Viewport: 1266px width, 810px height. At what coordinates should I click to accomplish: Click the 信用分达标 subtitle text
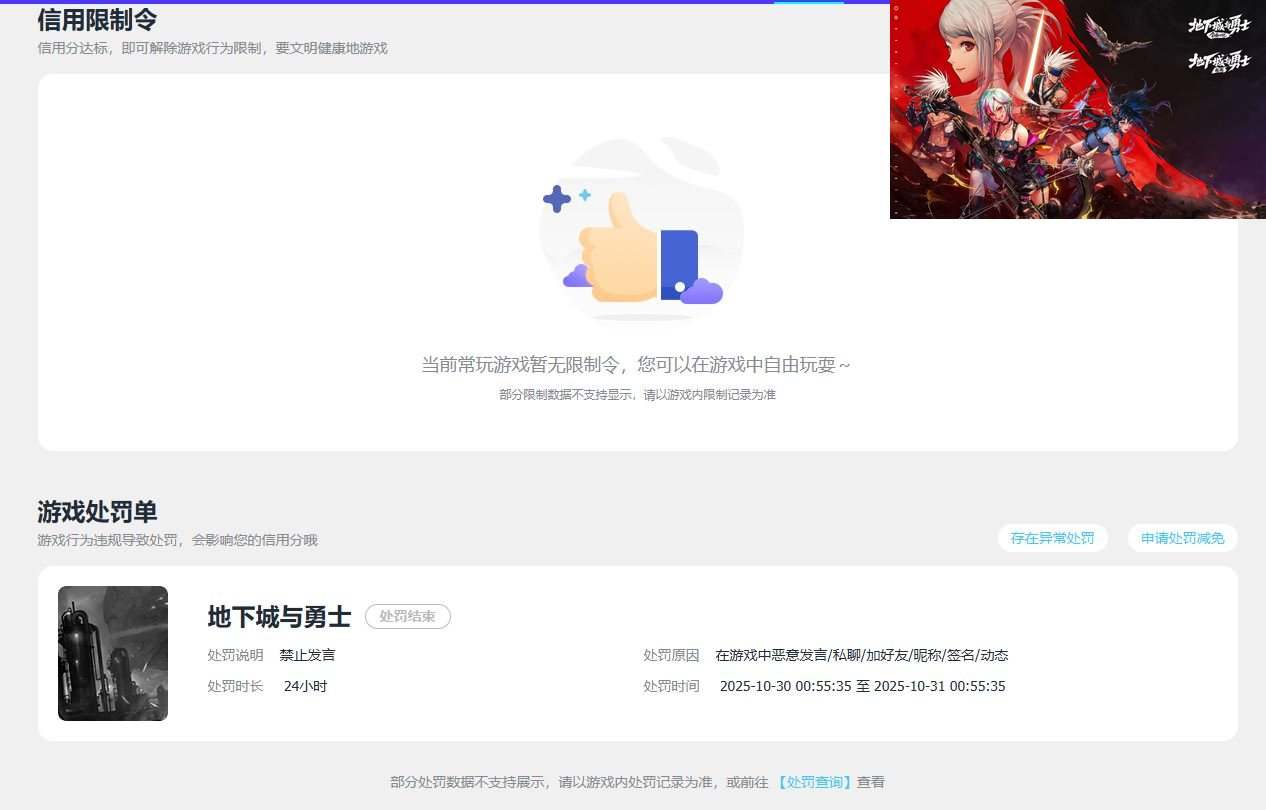[x=212, y=48]
